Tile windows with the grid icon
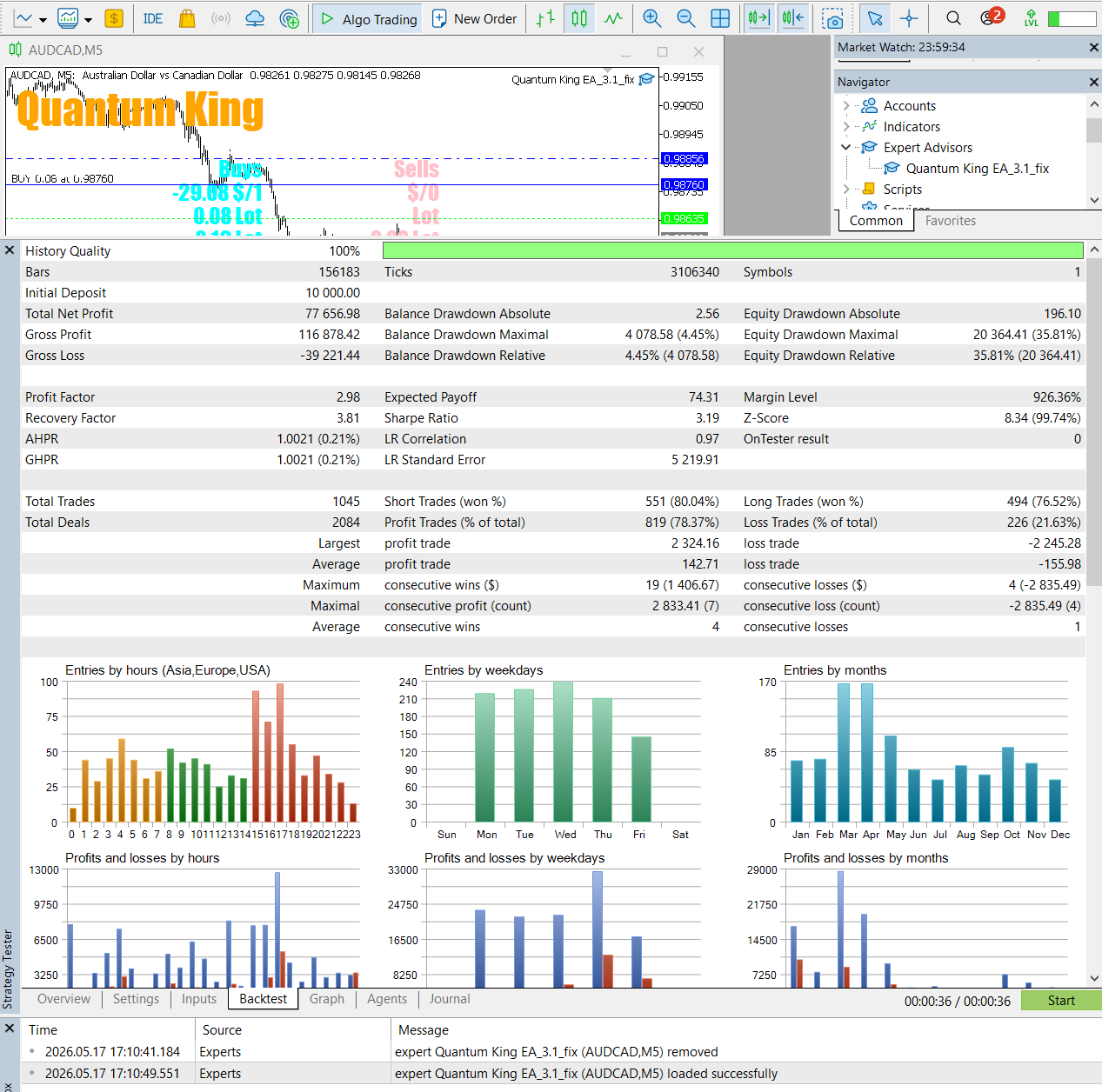This screenshot has width=1102, height=1092. point(720,18)
